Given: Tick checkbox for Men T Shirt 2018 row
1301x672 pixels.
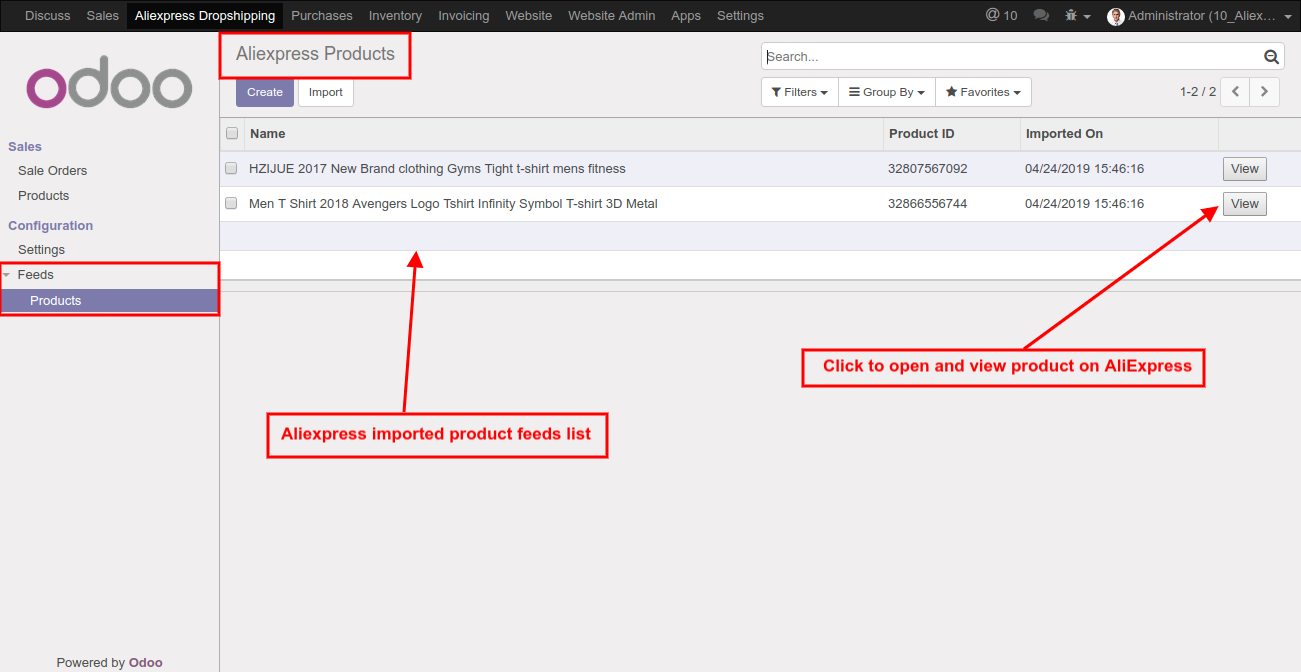Looking at the screenshot, I should (x=231, y=203).
